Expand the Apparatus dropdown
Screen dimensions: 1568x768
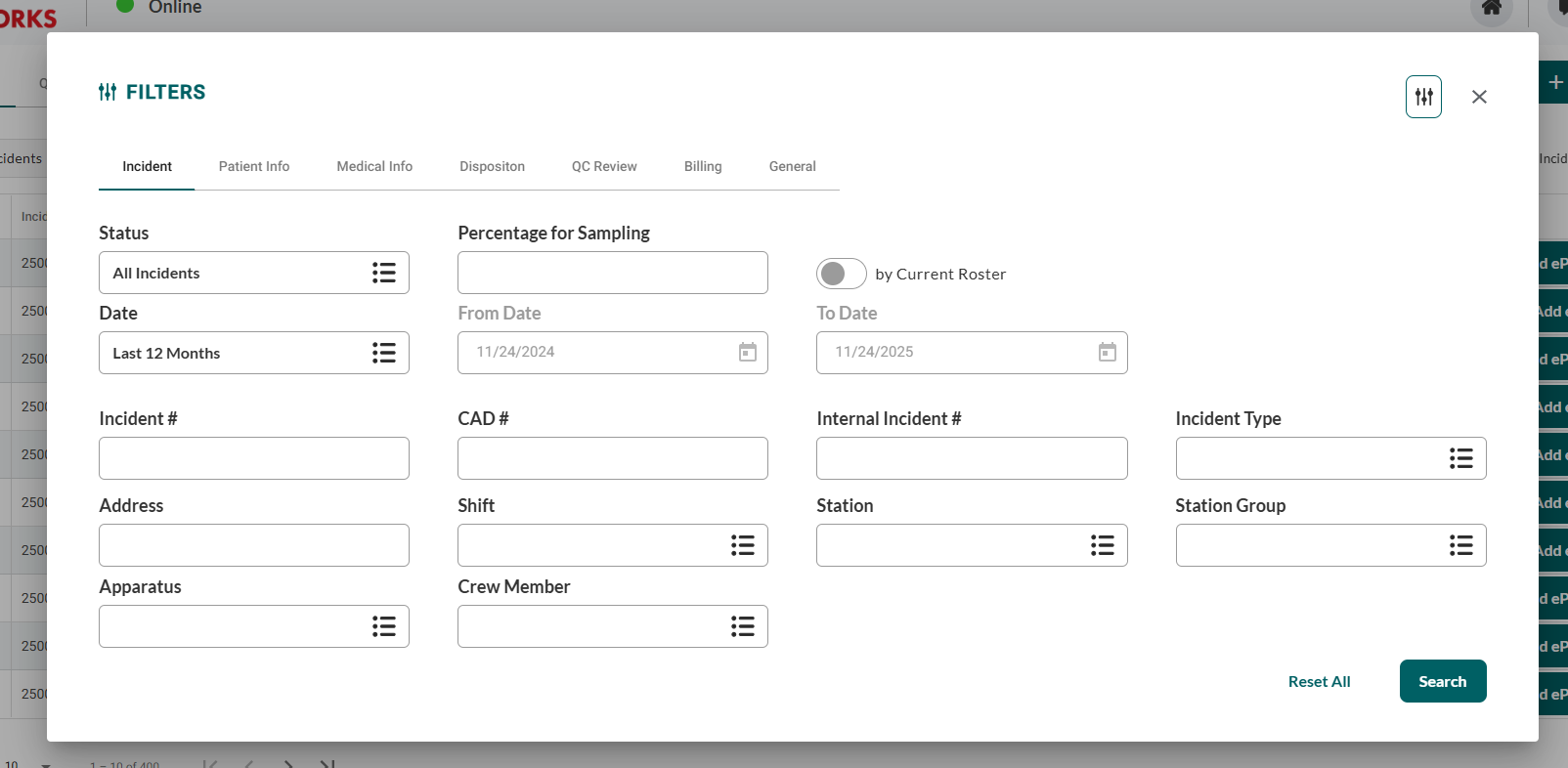[253, 626]
